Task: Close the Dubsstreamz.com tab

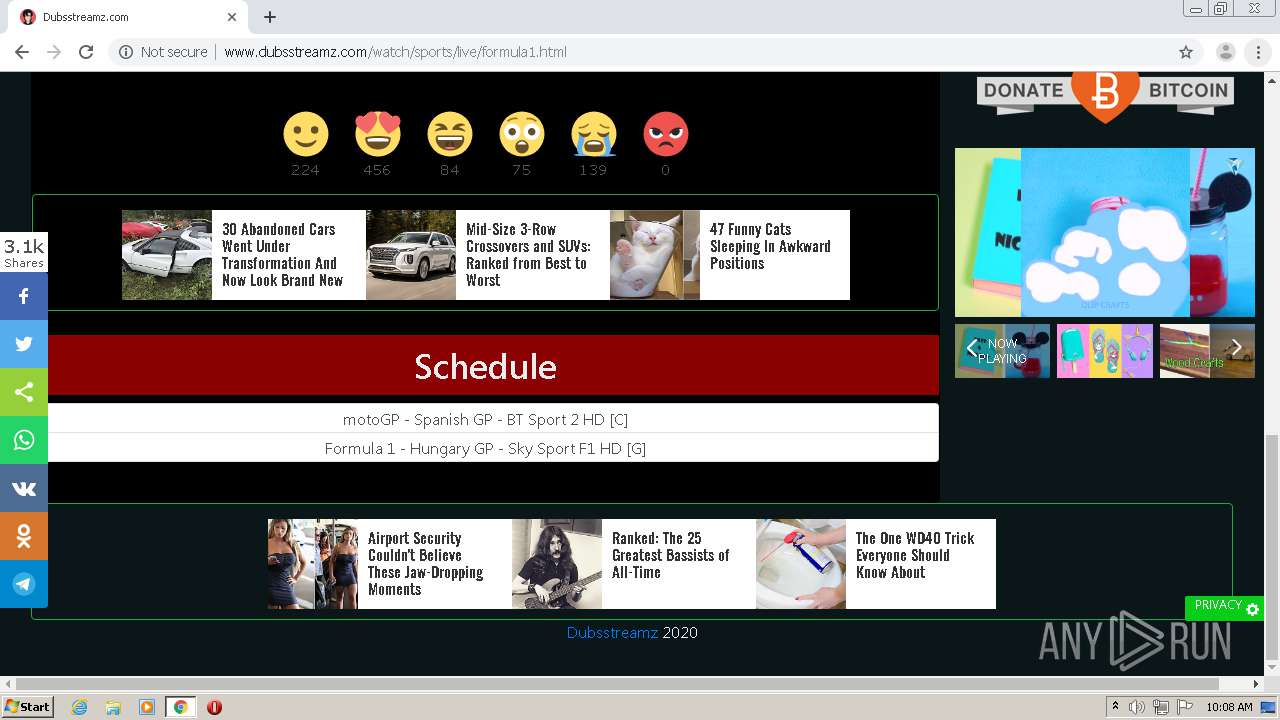Action: tap(232, 17)
